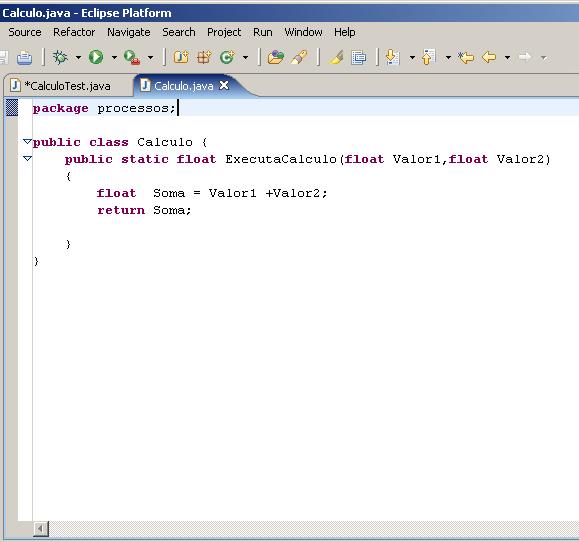This screenshot has width=579, height=542.
Task: Collapse the ExecutaCalculo method fold marker
Action: [27, 158]
